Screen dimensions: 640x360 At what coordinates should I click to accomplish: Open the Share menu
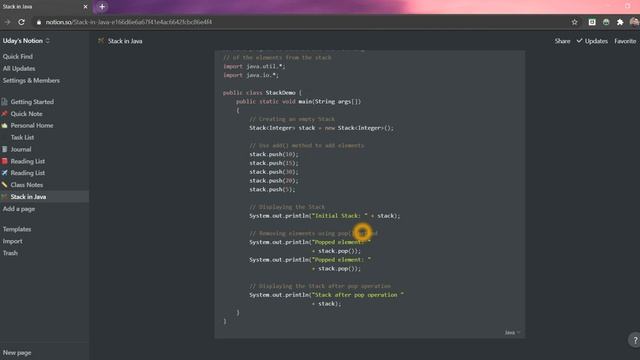(562, 41)
